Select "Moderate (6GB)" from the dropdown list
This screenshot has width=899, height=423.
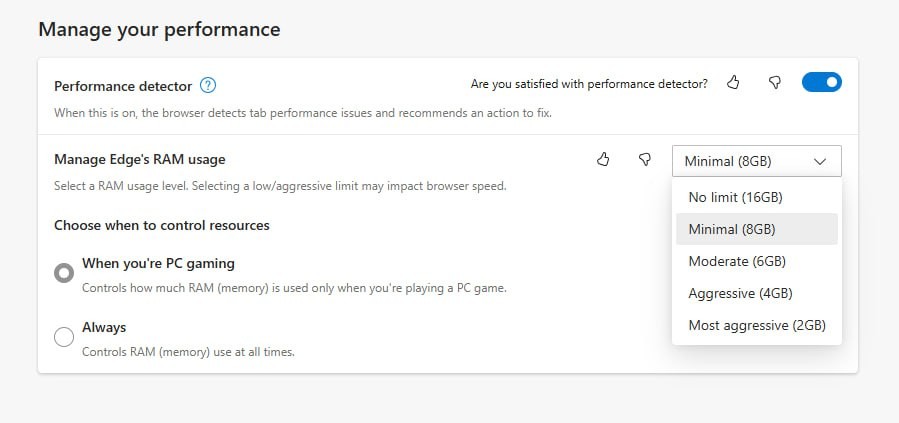(x=737, y=261)
